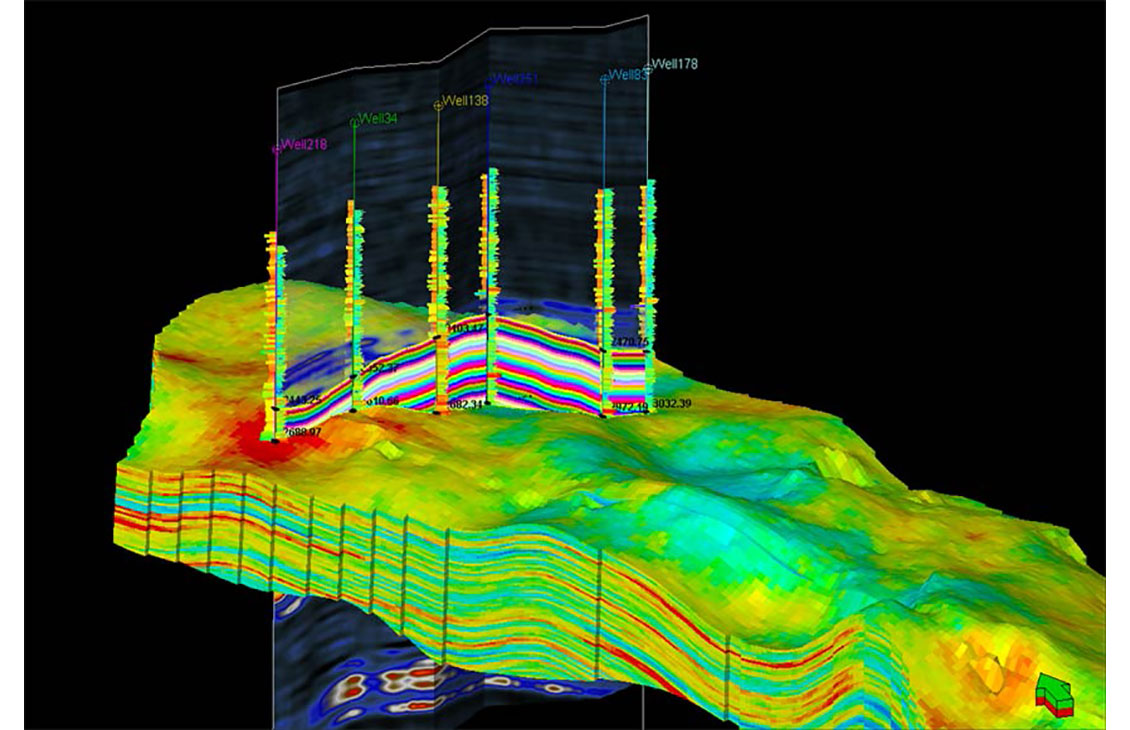Click the 2688.97 depth label below Well218
The height and width of the screenshot is (730, 1130).
pos(302,433)
